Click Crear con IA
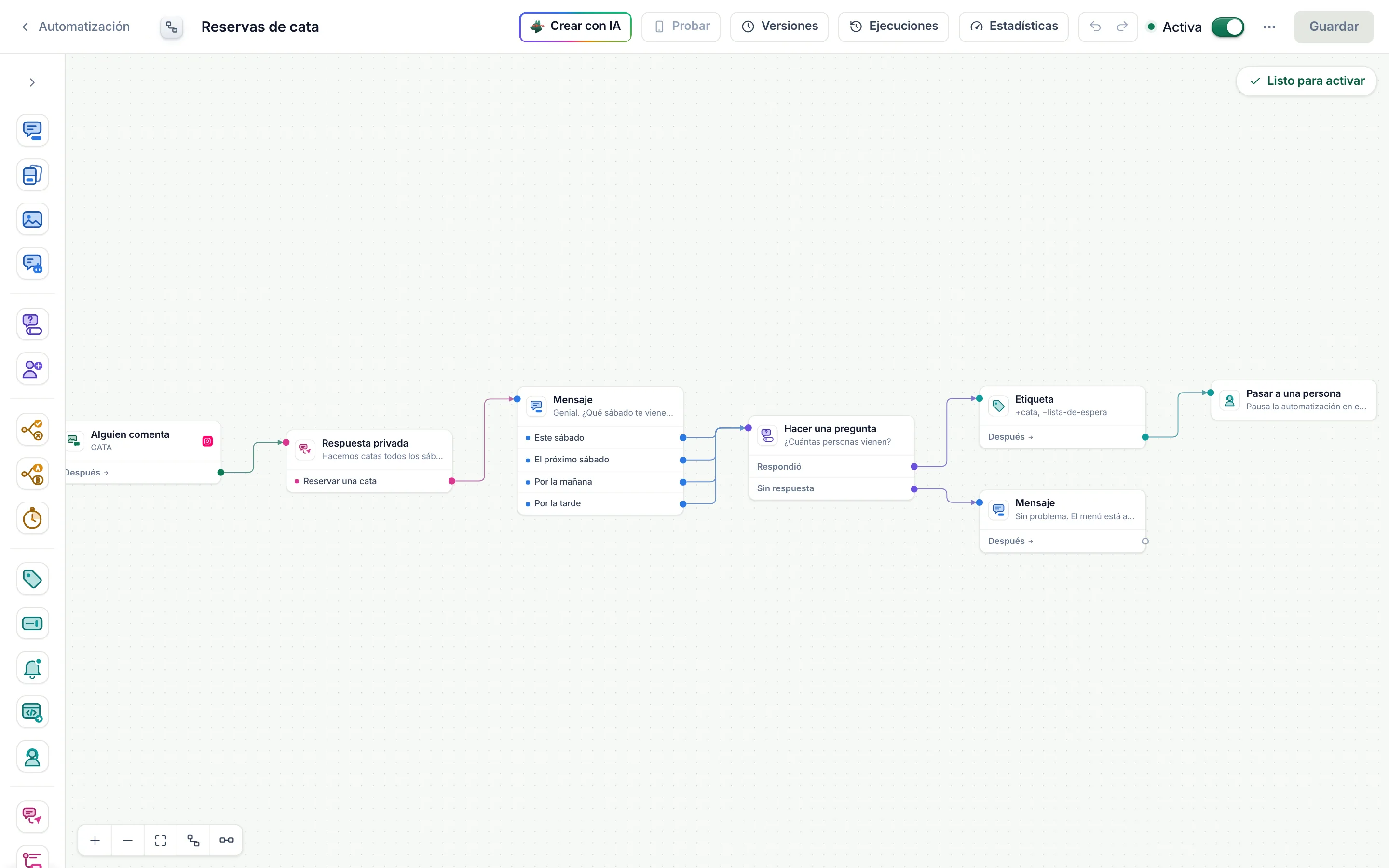 pos(575,27)
